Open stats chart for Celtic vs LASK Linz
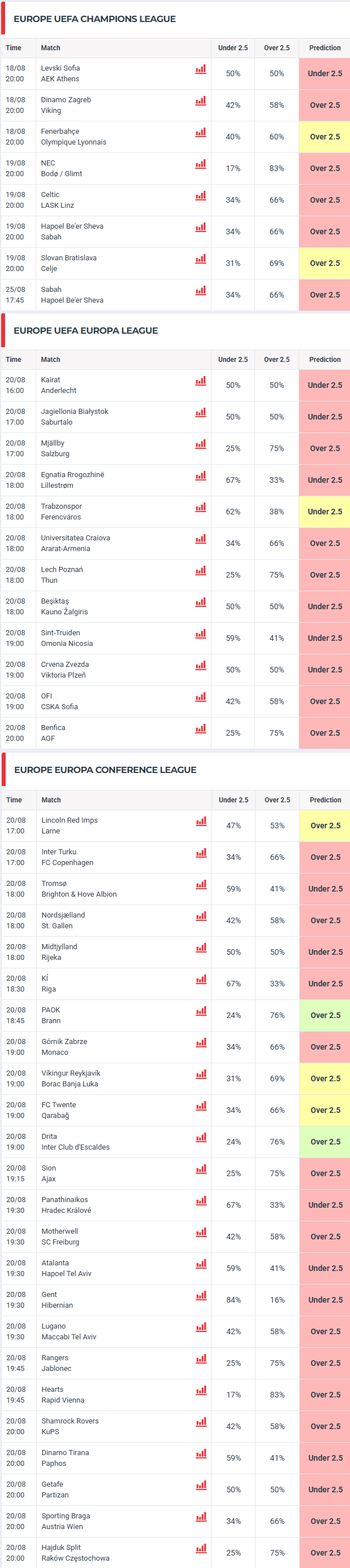 tap(201, 196)
